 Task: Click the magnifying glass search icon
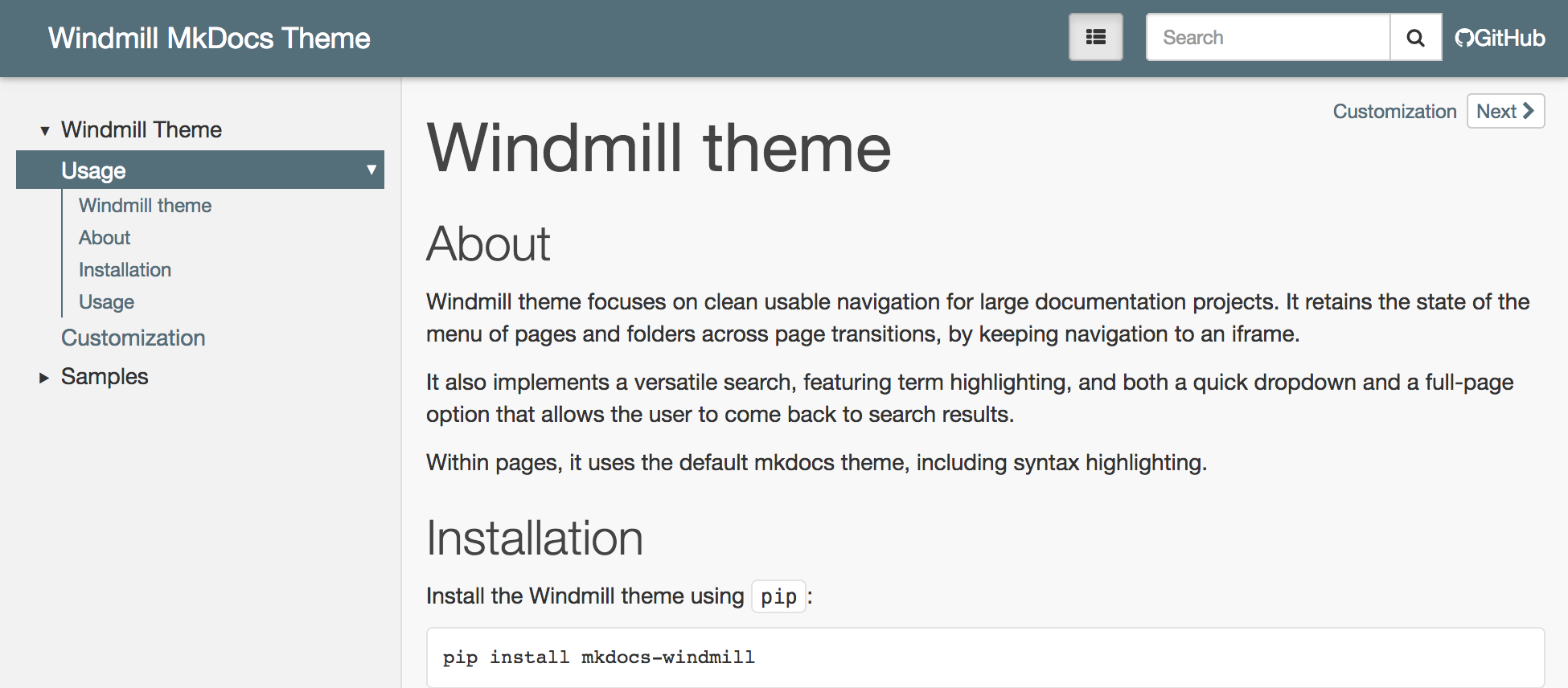[x=1415, y=37]
